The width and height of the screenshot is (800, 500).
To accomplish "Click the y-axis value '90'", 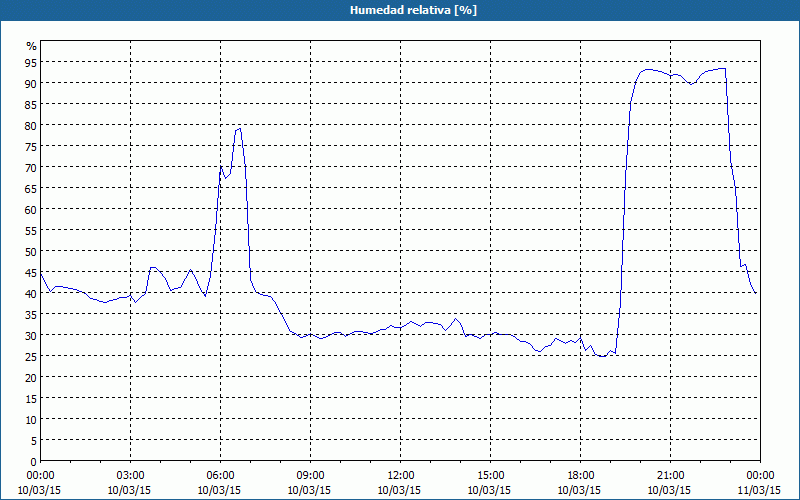I will [x=31, y=83].
